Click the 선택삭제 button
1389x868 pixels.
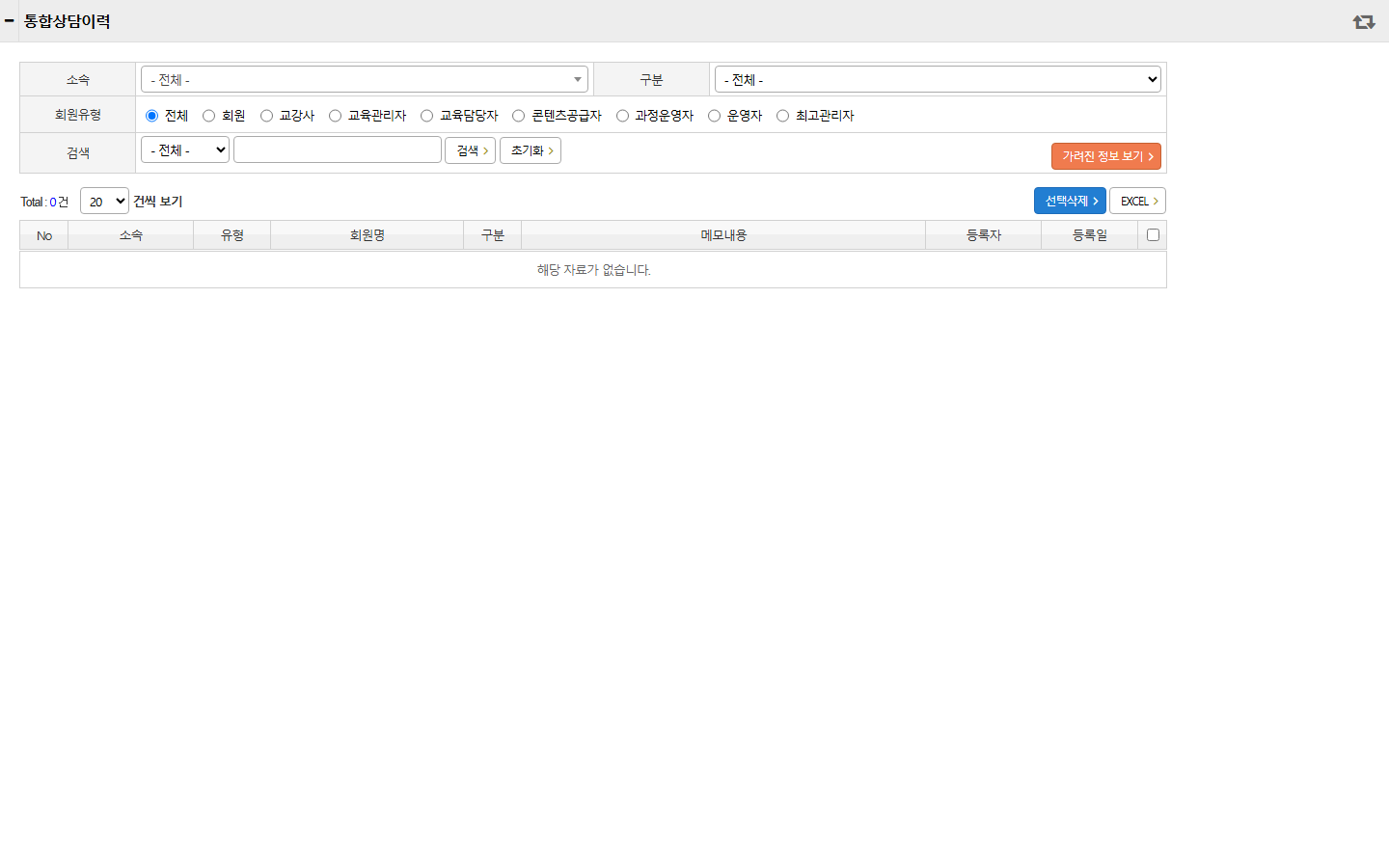(x=1070, y=201)
